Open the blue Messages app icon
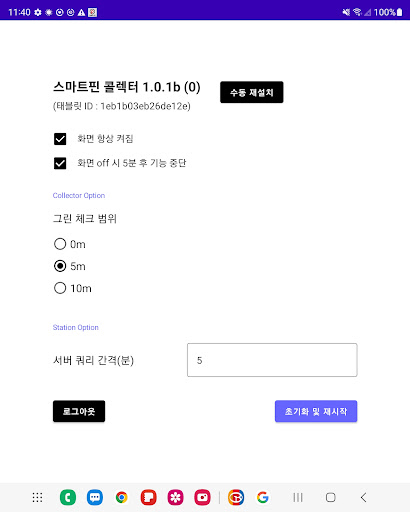Image resolution: width=410 pixels, height=512 pixels. point(95,497)
